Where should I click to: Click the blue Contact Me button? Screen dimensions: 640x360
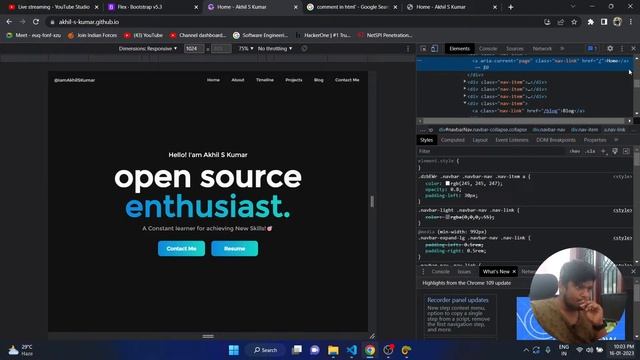coord(181,249)
